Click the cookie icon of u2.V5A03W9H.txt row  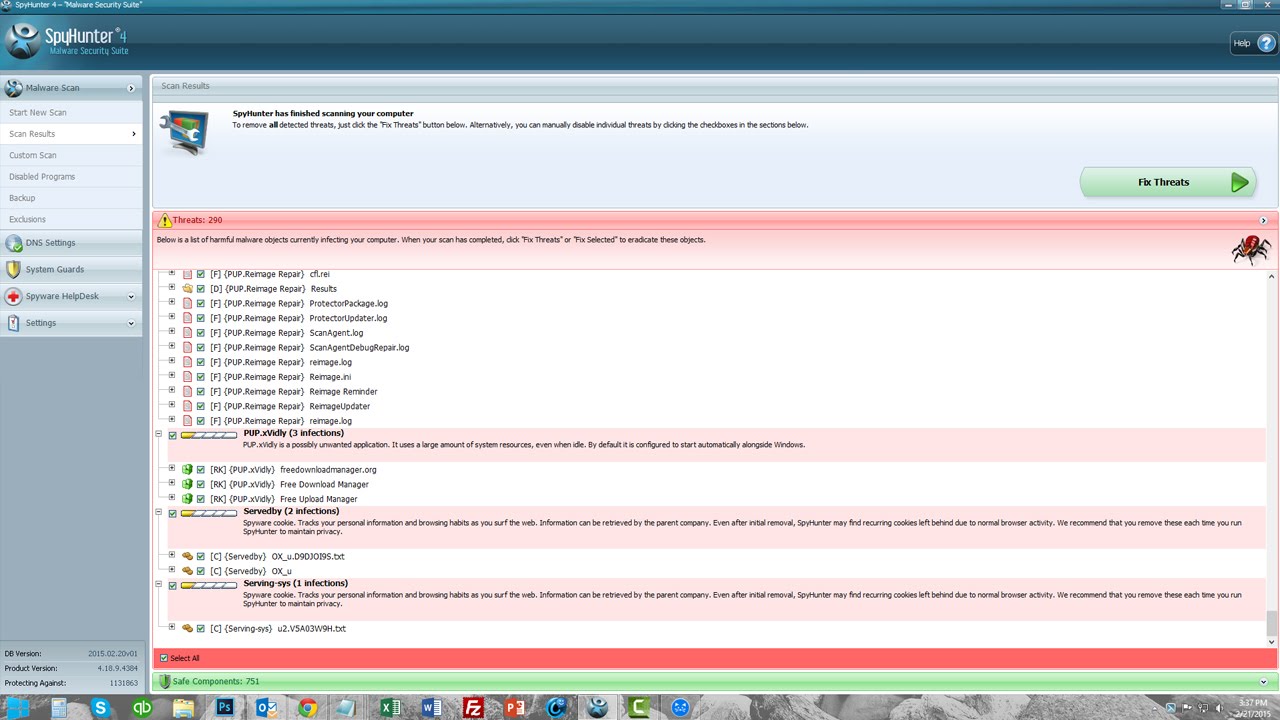(187, 628)
